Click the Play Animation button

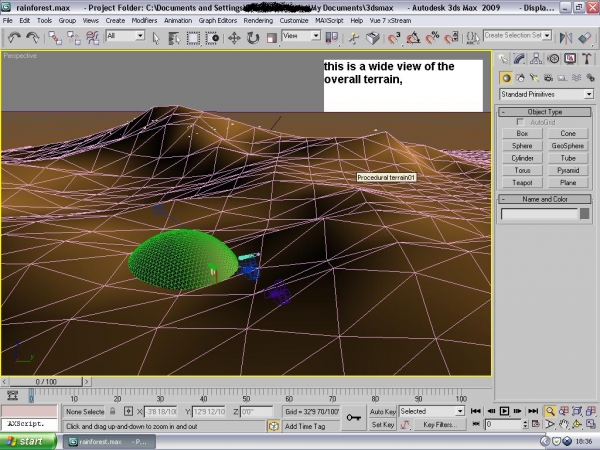point(504,411)
